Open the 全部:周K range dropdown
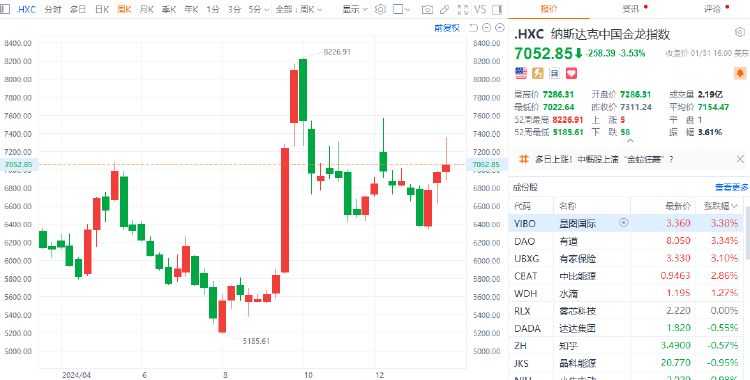Image resolution: width=750 pixels, height=380 pixels. 299,9
